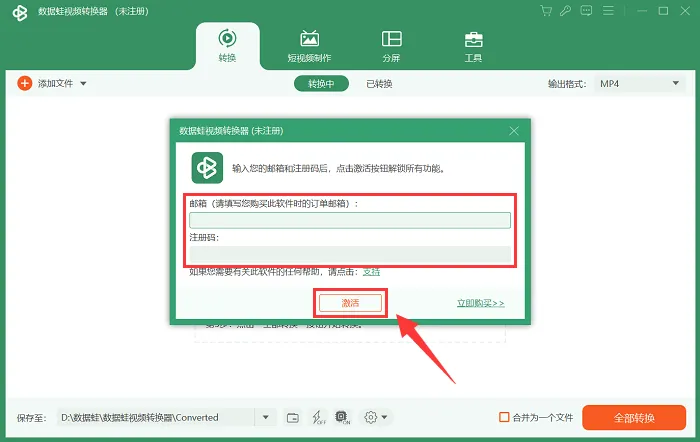Open the key registration icon

point(566,11)
